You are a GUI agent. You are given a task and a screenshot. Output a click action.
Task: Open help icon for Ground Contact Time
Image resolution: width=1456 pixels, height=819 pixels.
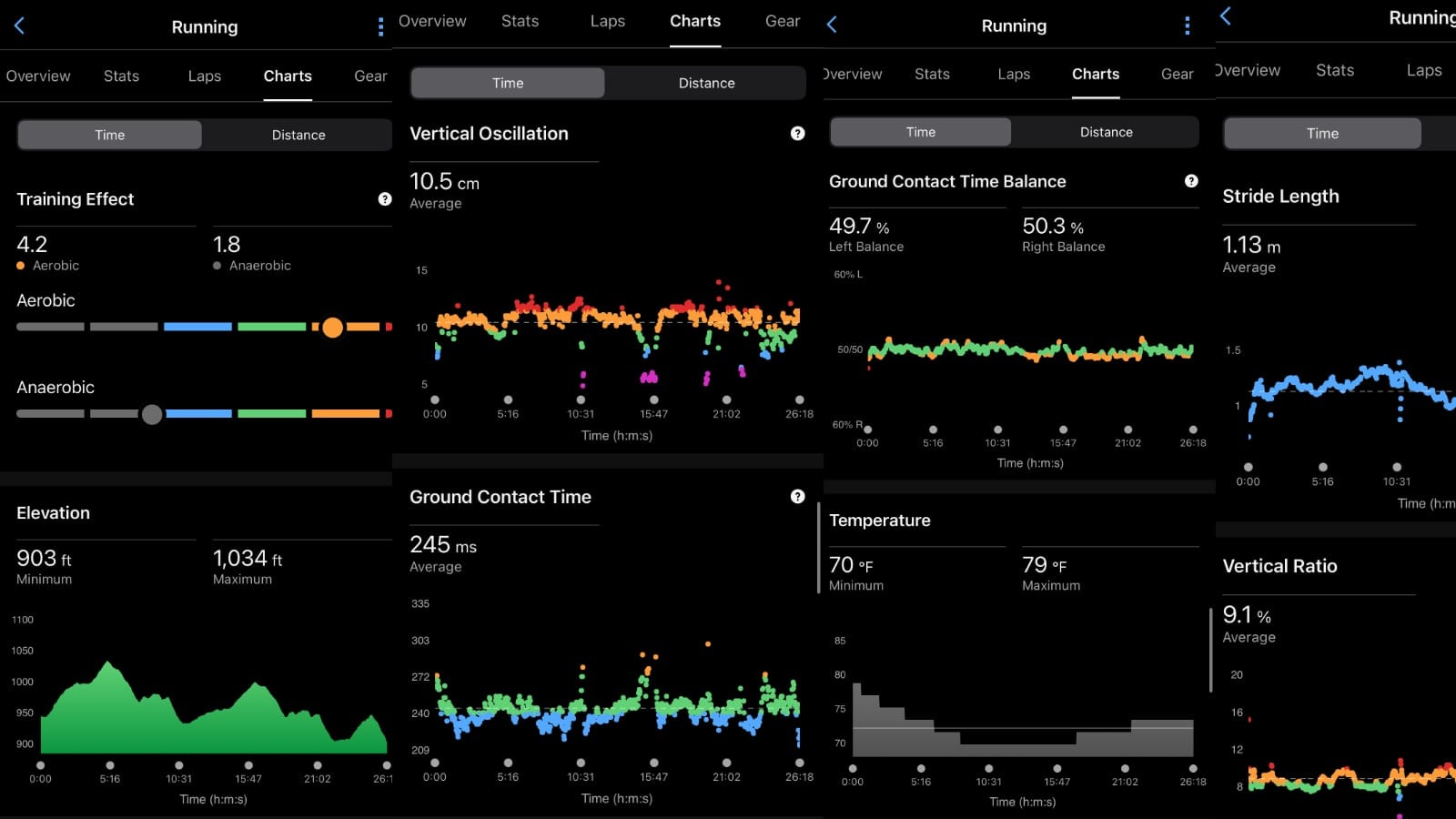point(797,497)
